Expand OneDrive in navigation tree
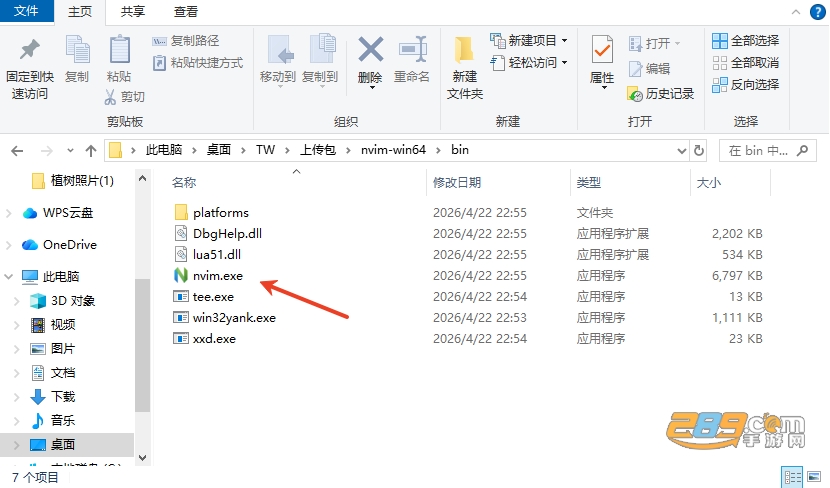The image size is (830, 488). 8,245
